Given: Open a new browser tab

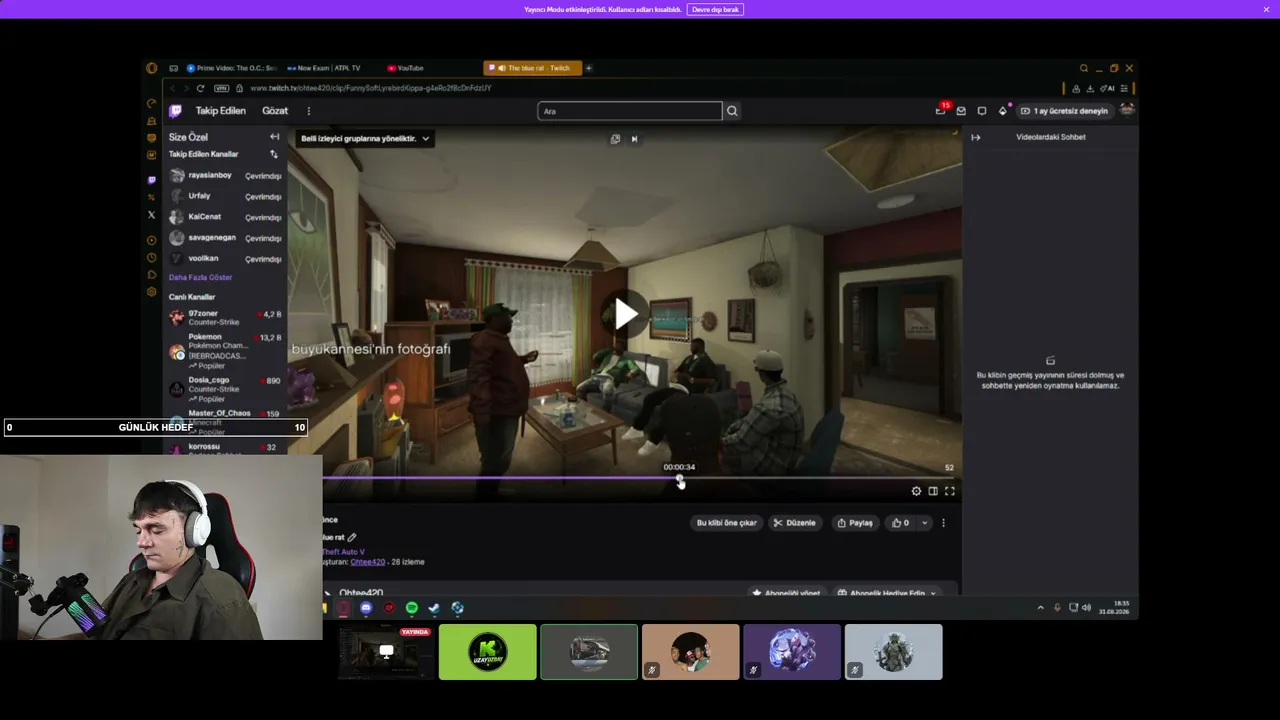Looking at the screenshot, I should [x=589, y=68].
